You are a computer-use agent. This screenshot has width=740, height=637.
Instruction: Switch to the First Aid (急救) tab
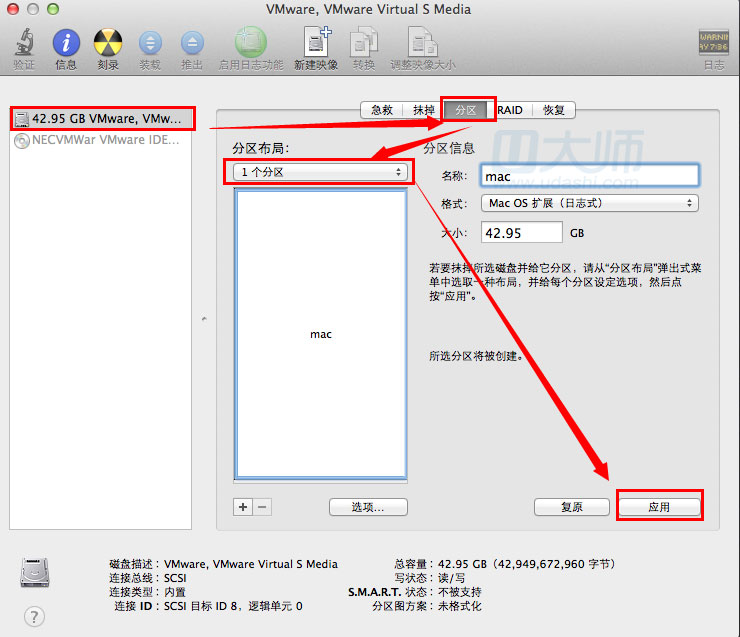click(x=381, y=110)
